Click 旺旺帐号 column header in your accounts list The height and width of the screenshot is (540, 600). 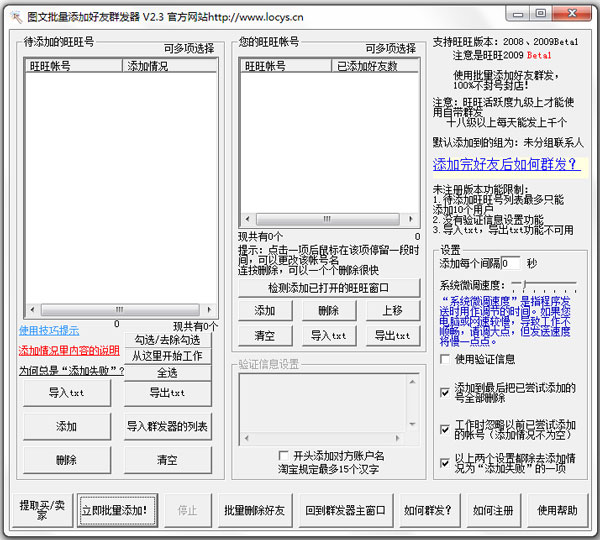[x=286, y=66]
